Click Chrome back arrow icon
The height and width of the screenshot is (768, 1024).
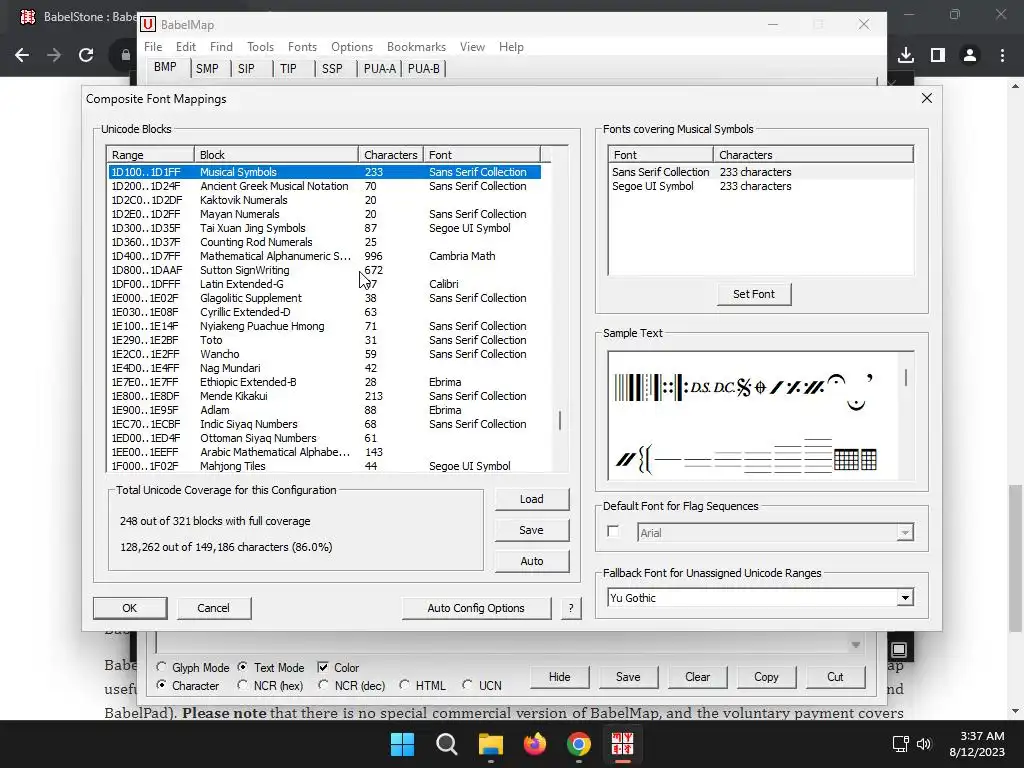[x=22, y=56]
